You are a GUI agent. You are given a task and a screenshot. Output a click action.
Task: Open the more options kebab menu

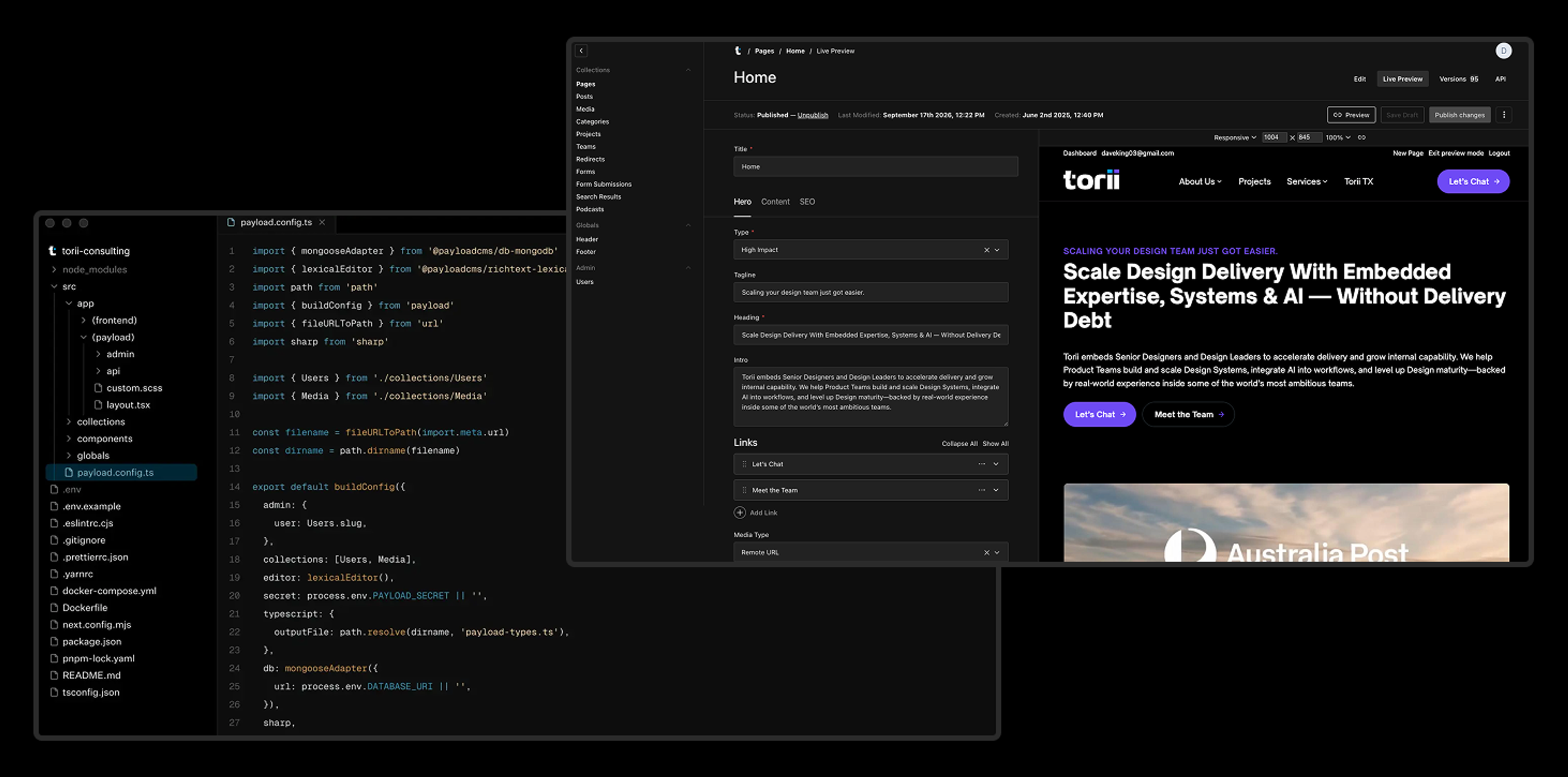pyautogui.click(x=1504, y=115)
